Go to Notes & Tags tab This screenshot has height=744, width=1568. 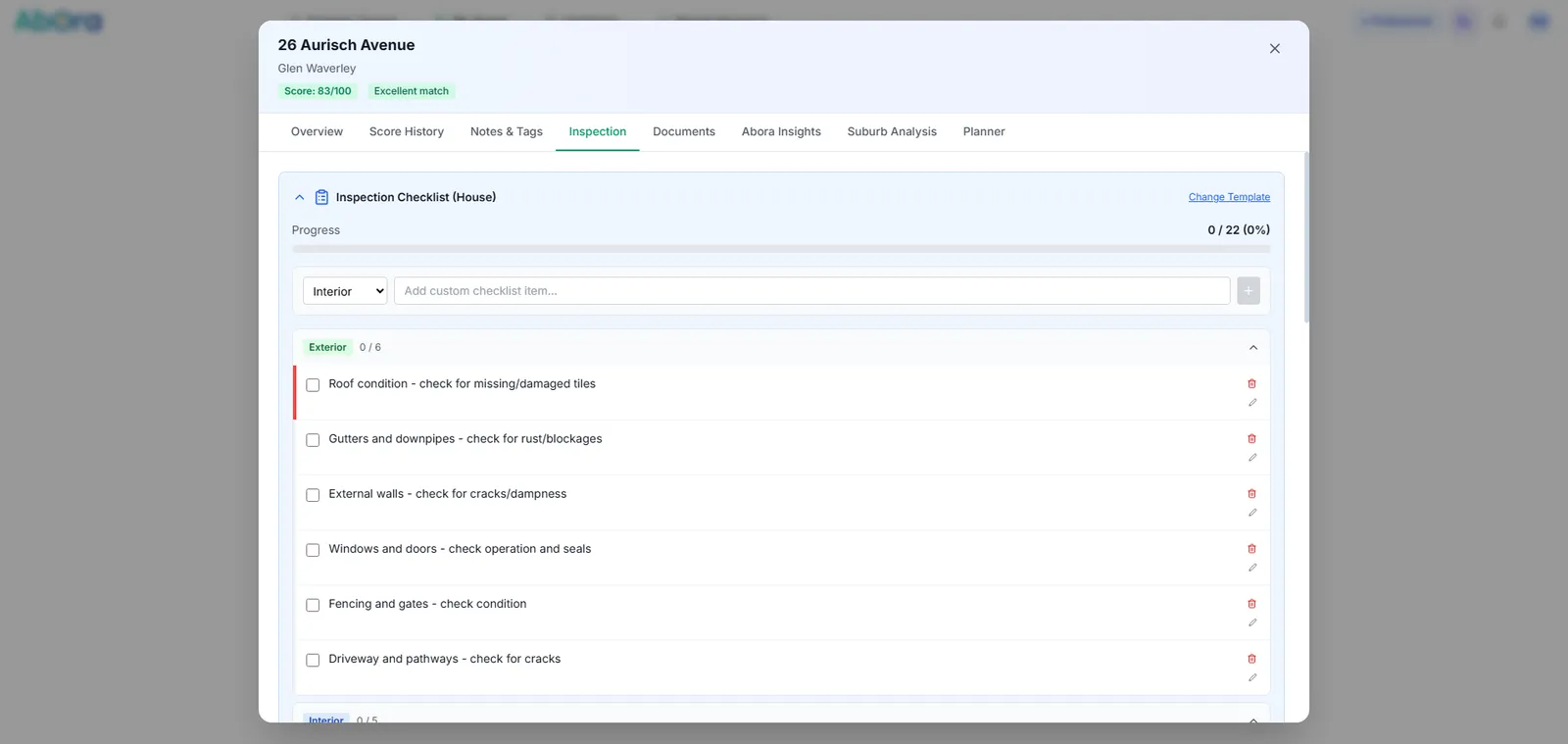[x=507, y=131]
